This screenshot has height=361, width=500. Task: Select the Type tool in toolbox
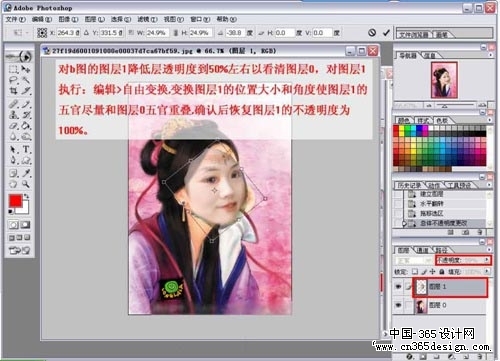pyautogui.click(x=26, y=149)
